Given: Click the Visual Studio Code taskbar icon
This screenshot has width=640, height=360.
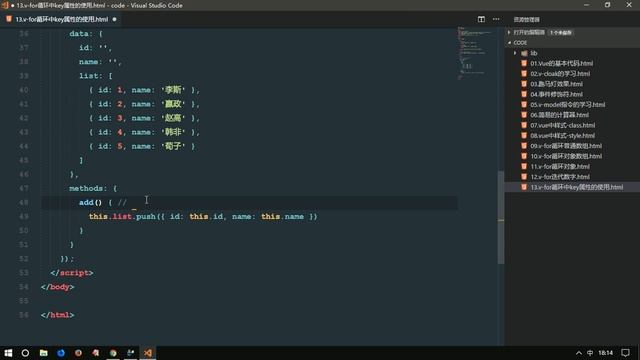Looking at the screenshot, I should (x=148, y=353).
